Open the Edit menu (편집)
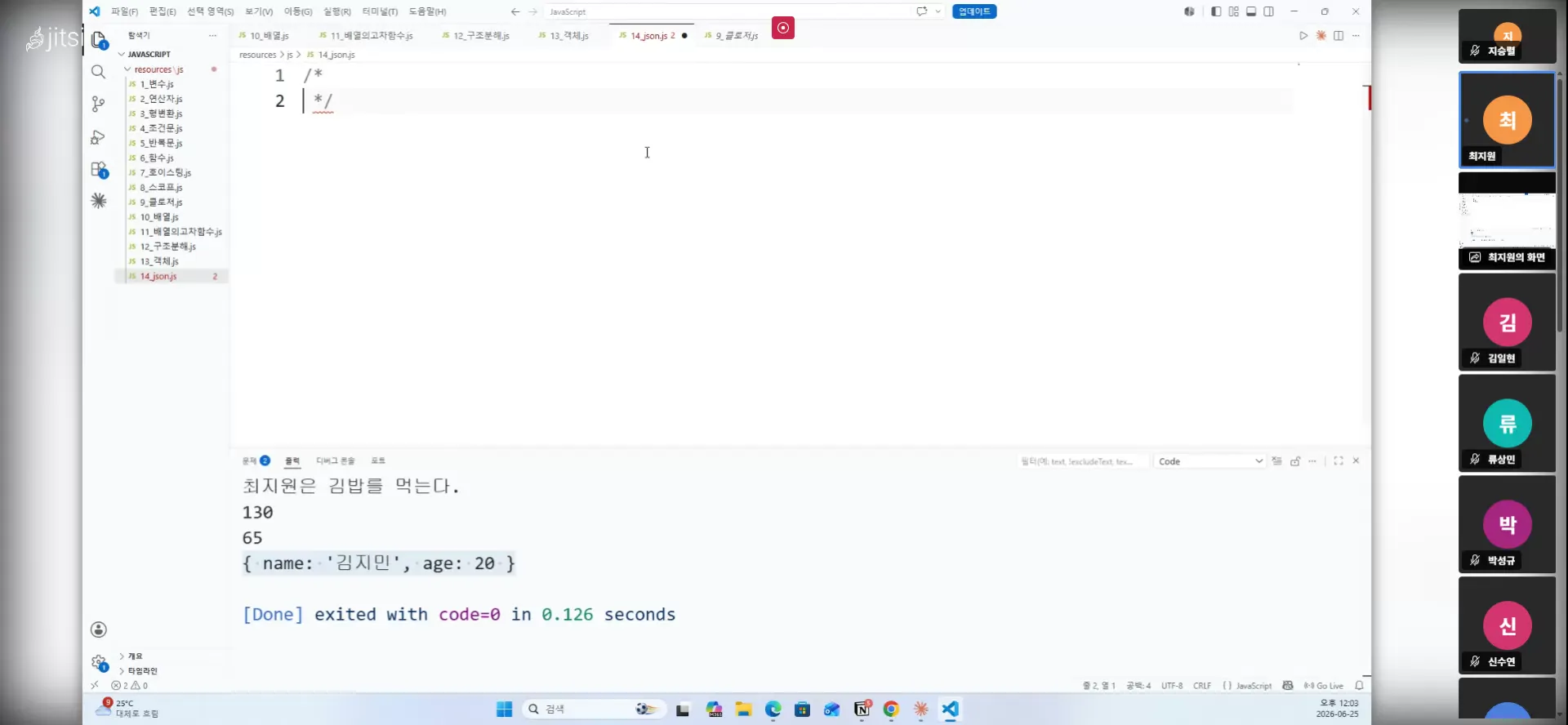Image resolution: width=1568 pixels, height=725 pixels. pos(163,11)
